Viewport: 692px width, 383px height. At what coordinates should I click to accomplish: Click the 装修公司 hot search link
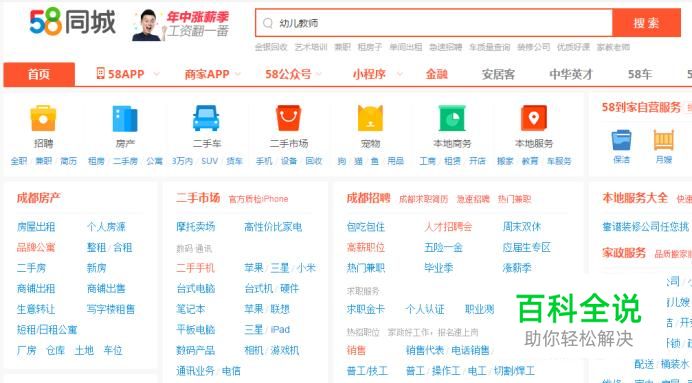pos(534,47)
